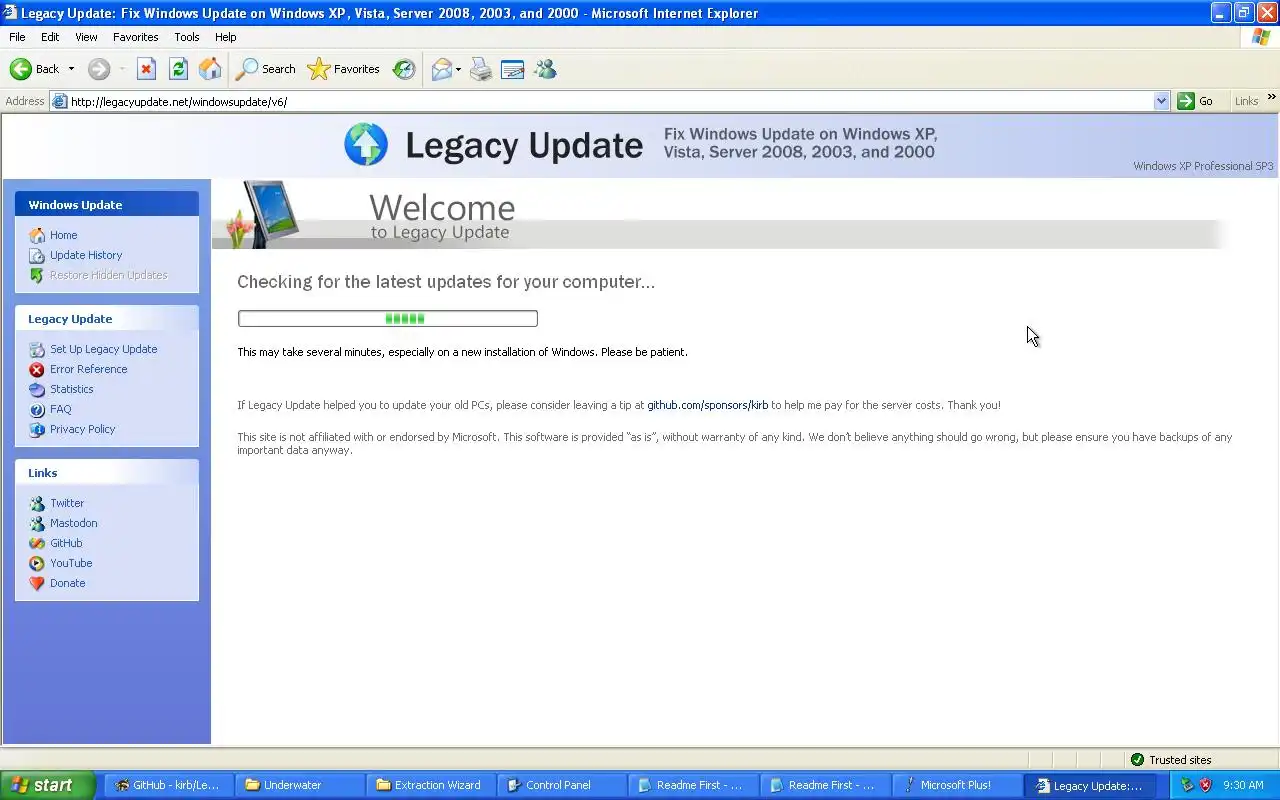Open the View menu
Viewport: 1280px width, 800px height.
86,37
